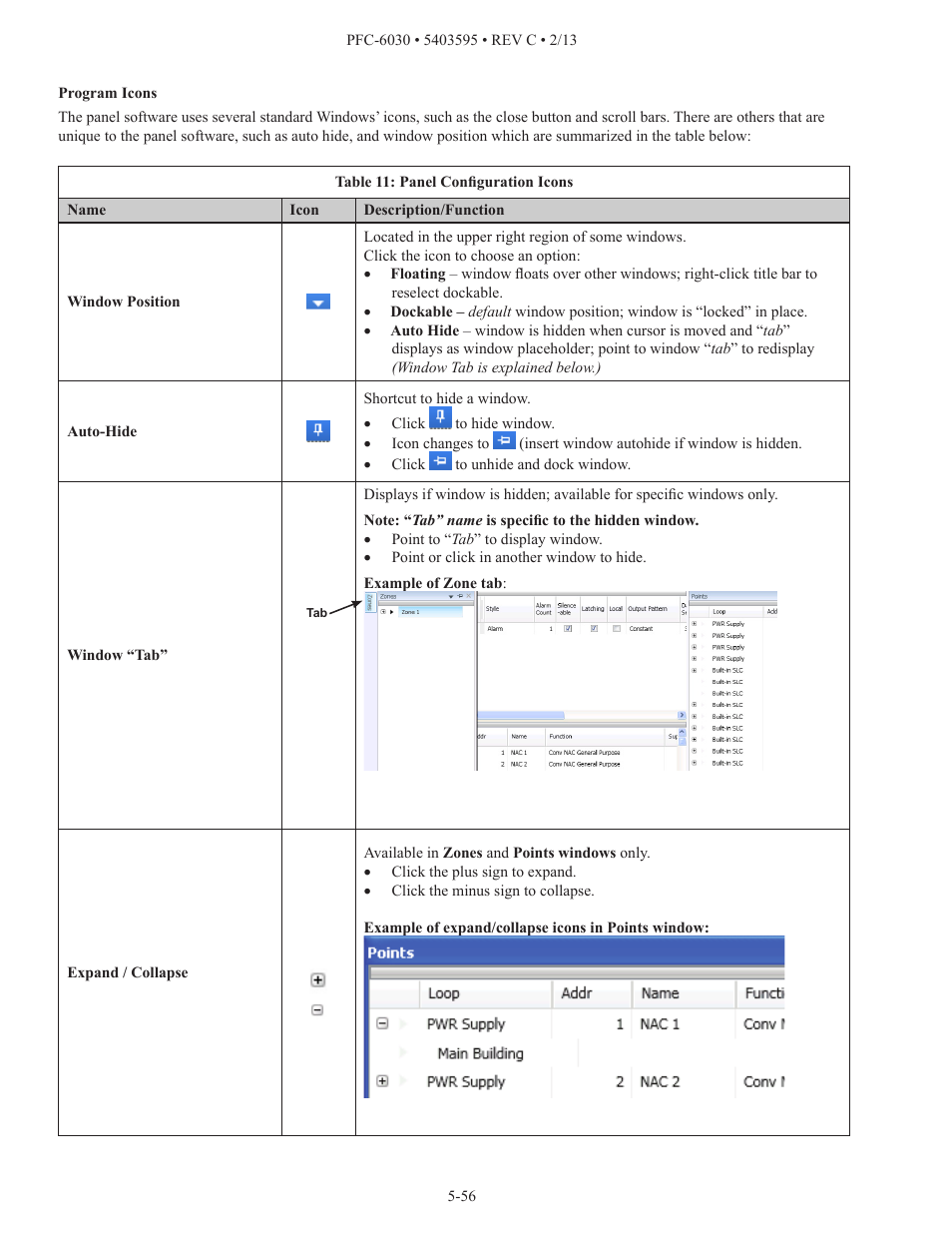
Task: Click the vertical Zones tab
Action: [369, 602]
